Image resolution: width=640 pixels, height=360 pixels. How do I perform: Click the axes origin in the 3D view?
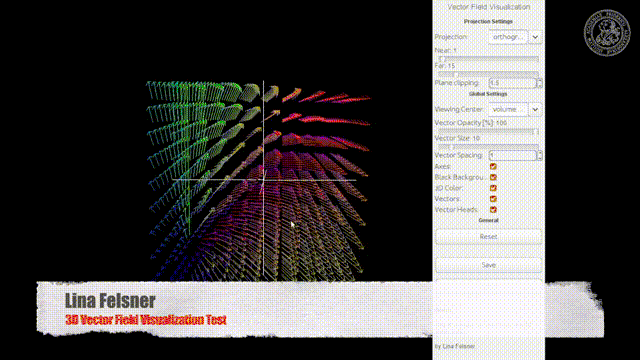click(x=263, y=180)
